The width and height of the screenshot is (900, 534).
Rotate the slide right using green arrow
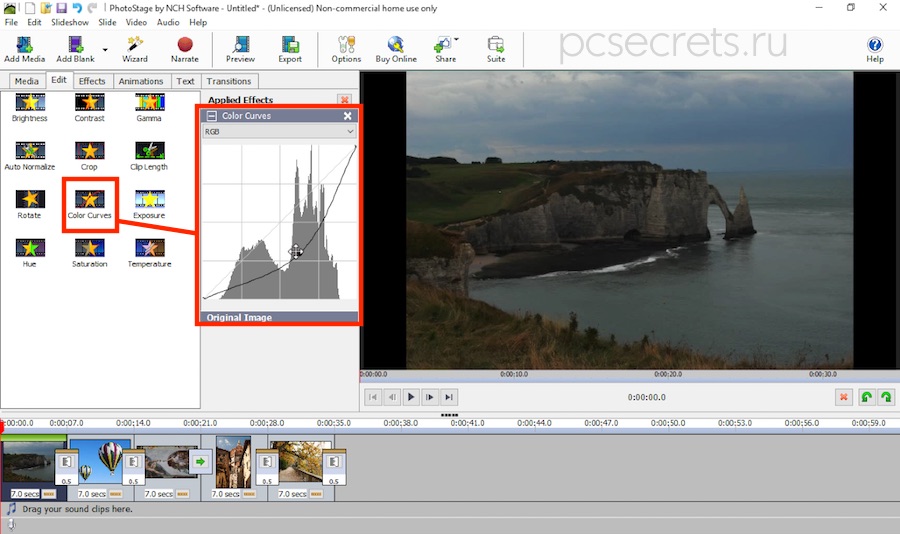[886, 397]
